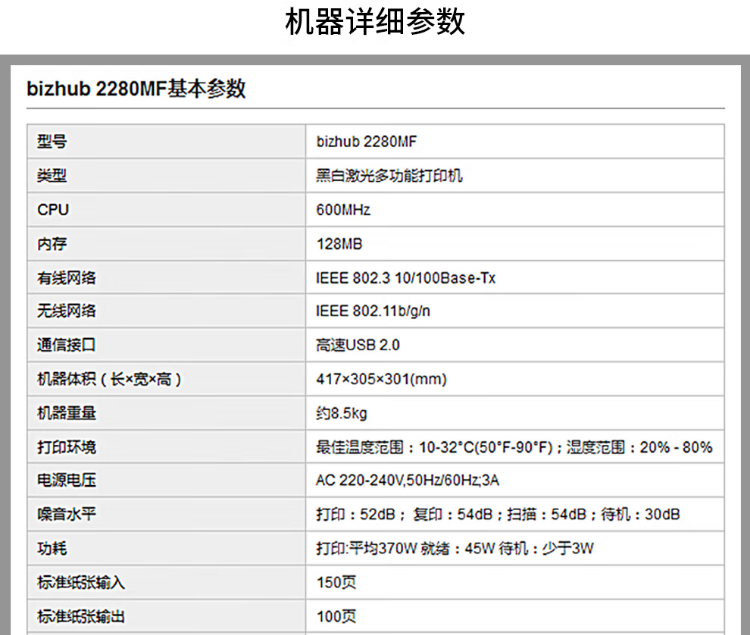750x635 pixels.
Task: Select IEEE 802.3 10/100Base-Tx value
Action: click(406, 278)
